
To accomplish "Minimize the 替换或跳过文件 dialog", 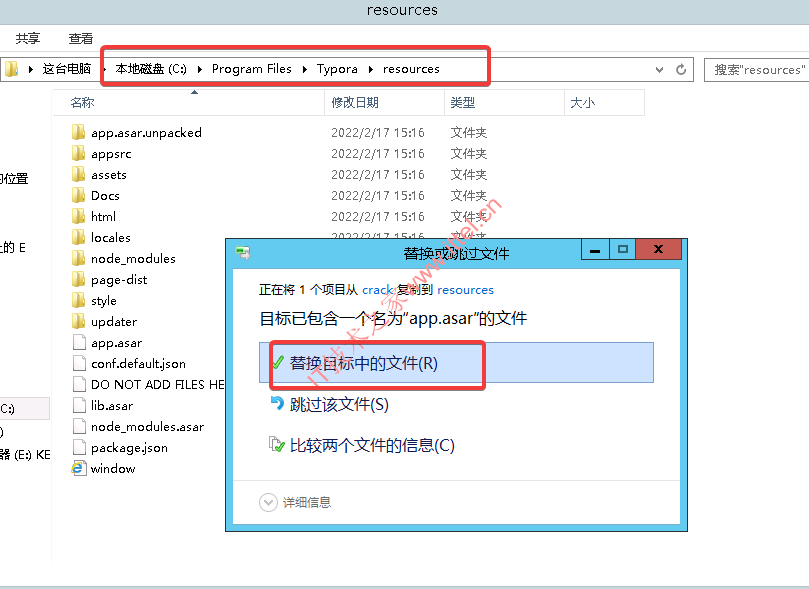I will tap(595, 250).
